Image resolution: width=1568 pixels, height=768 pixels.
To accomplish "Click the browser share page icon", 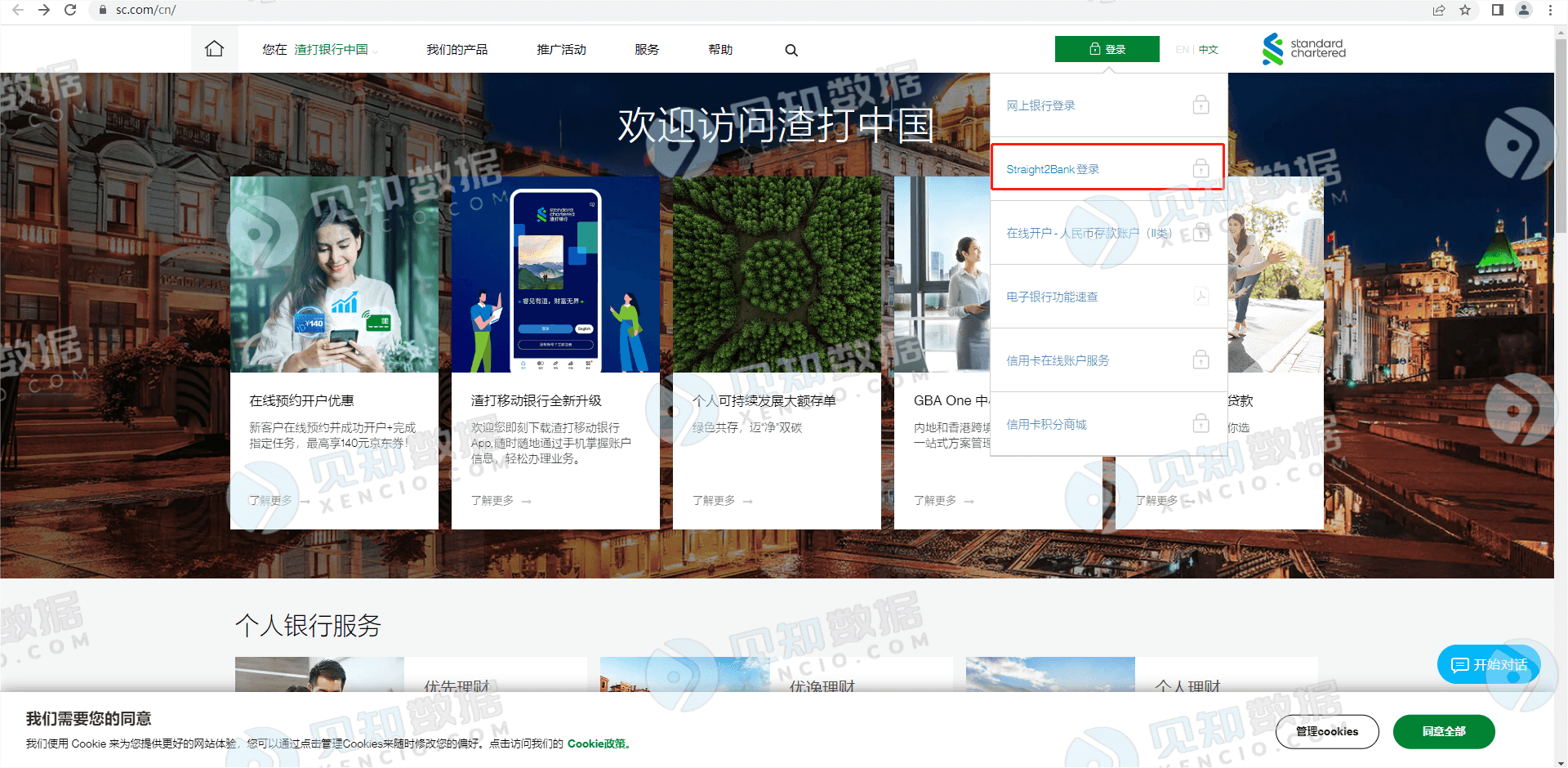I will (1438, 10).
